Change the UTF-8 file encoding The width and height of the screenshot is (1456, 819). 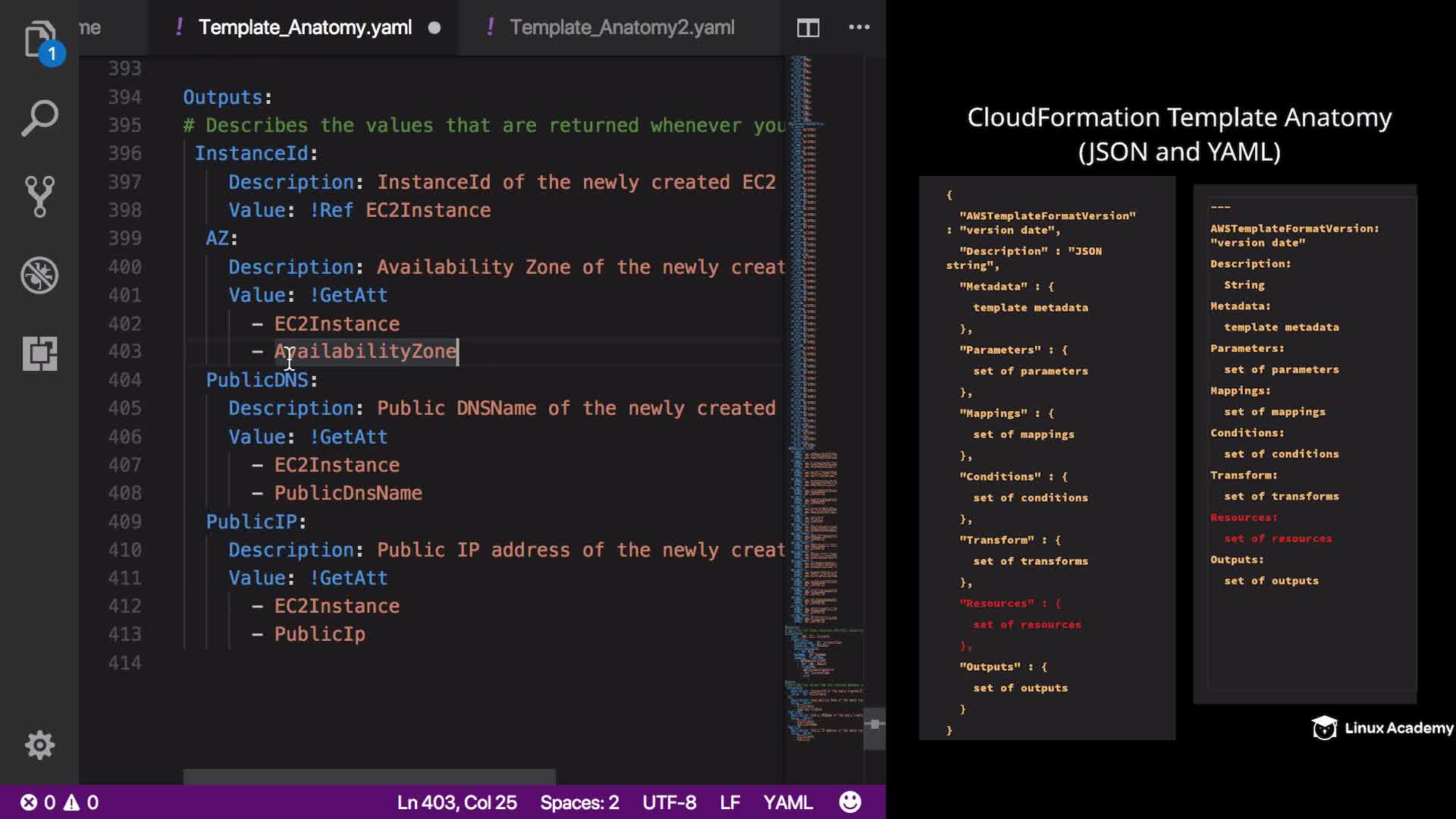669,802
